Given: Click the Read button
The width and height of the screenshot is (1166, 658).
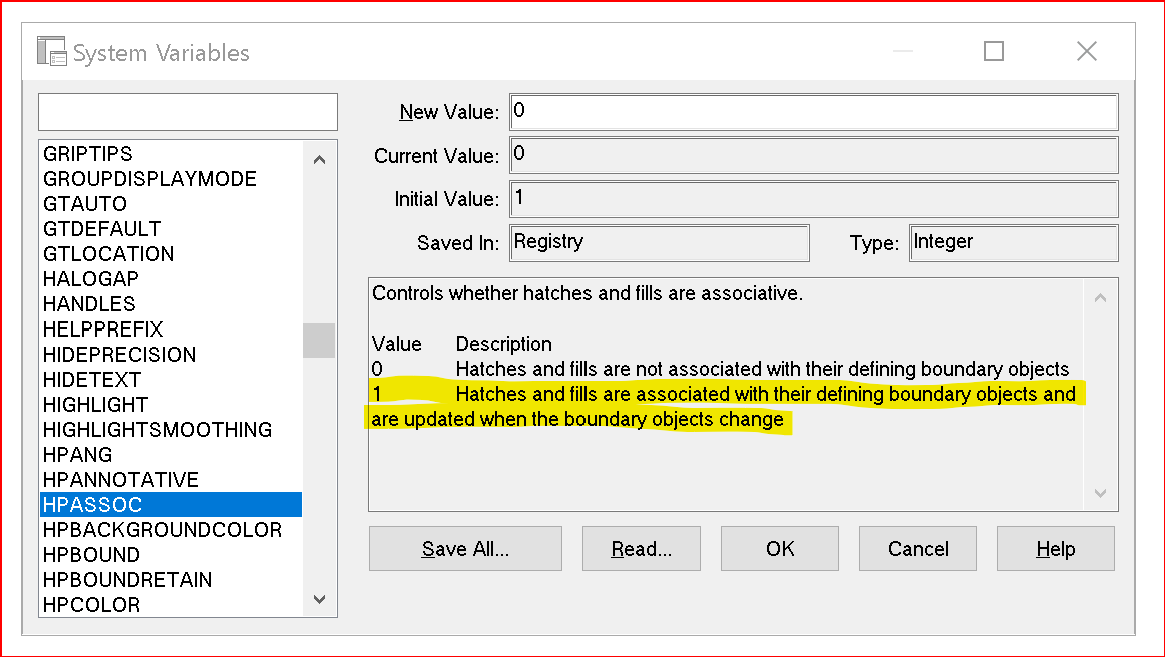Looking at the screenshot, I should pos(642,549).
